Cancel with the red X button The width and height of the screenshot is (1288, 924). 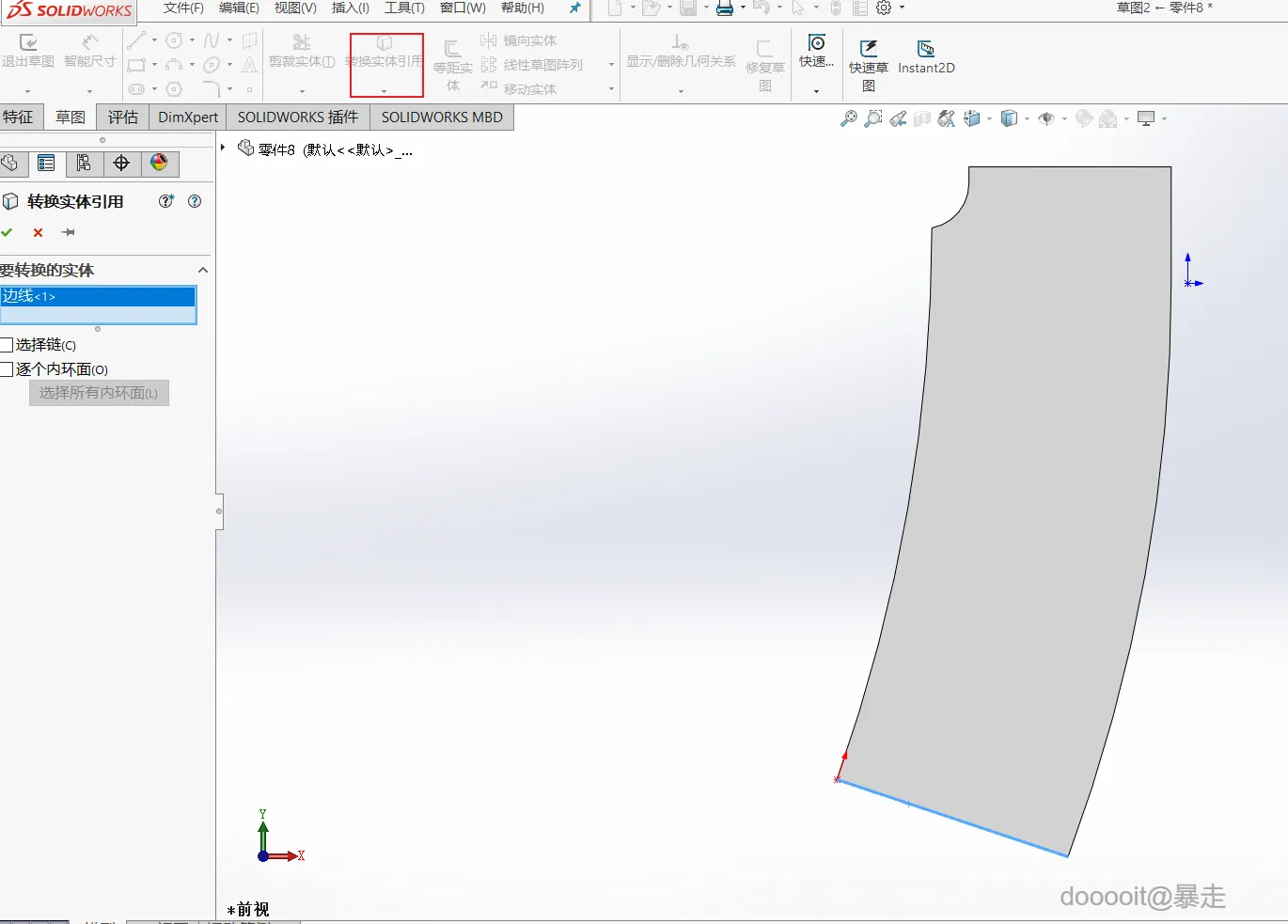(x=38, y=232)
